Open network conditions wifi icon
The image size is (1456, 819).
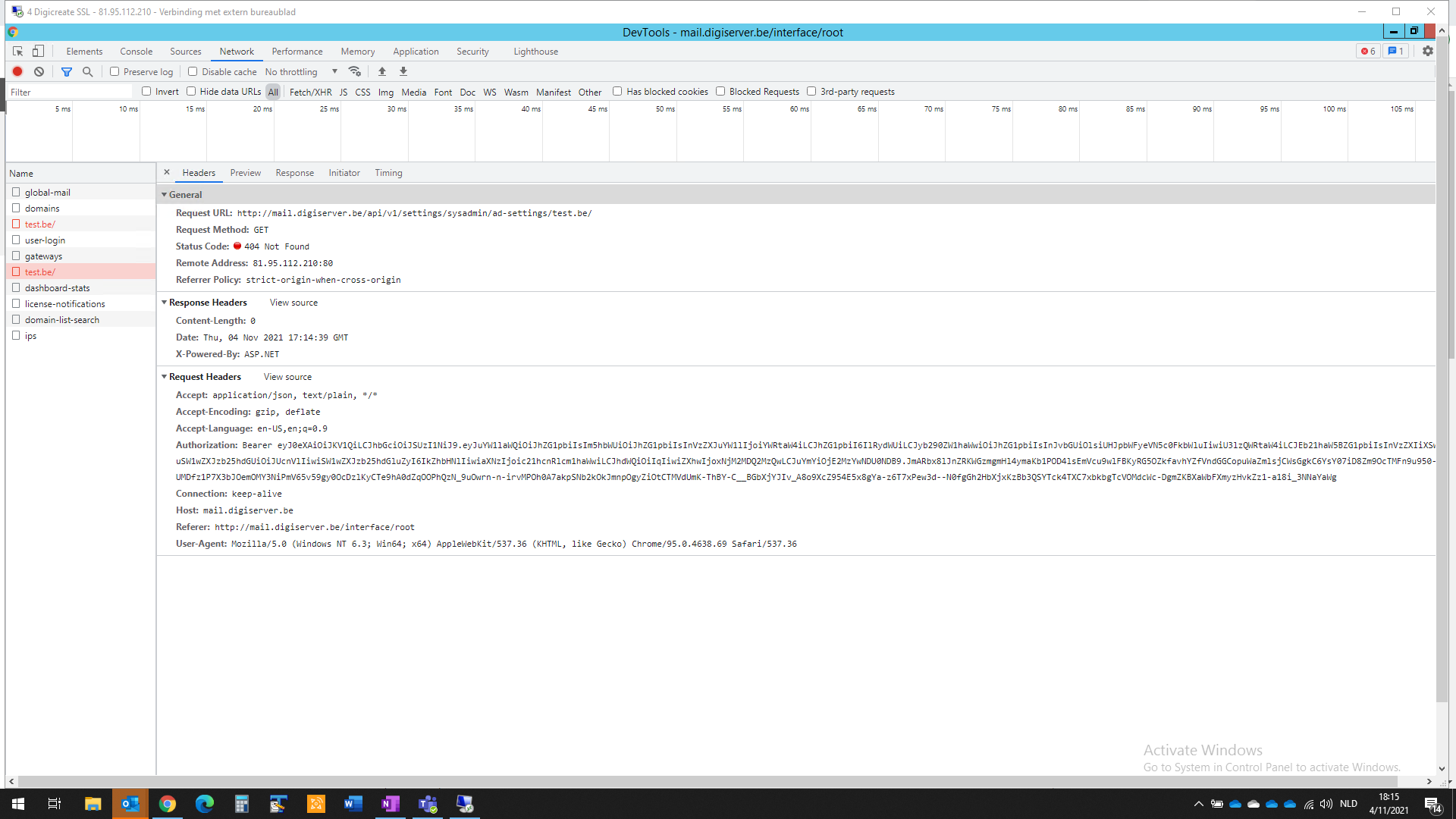tap(354, 71)
